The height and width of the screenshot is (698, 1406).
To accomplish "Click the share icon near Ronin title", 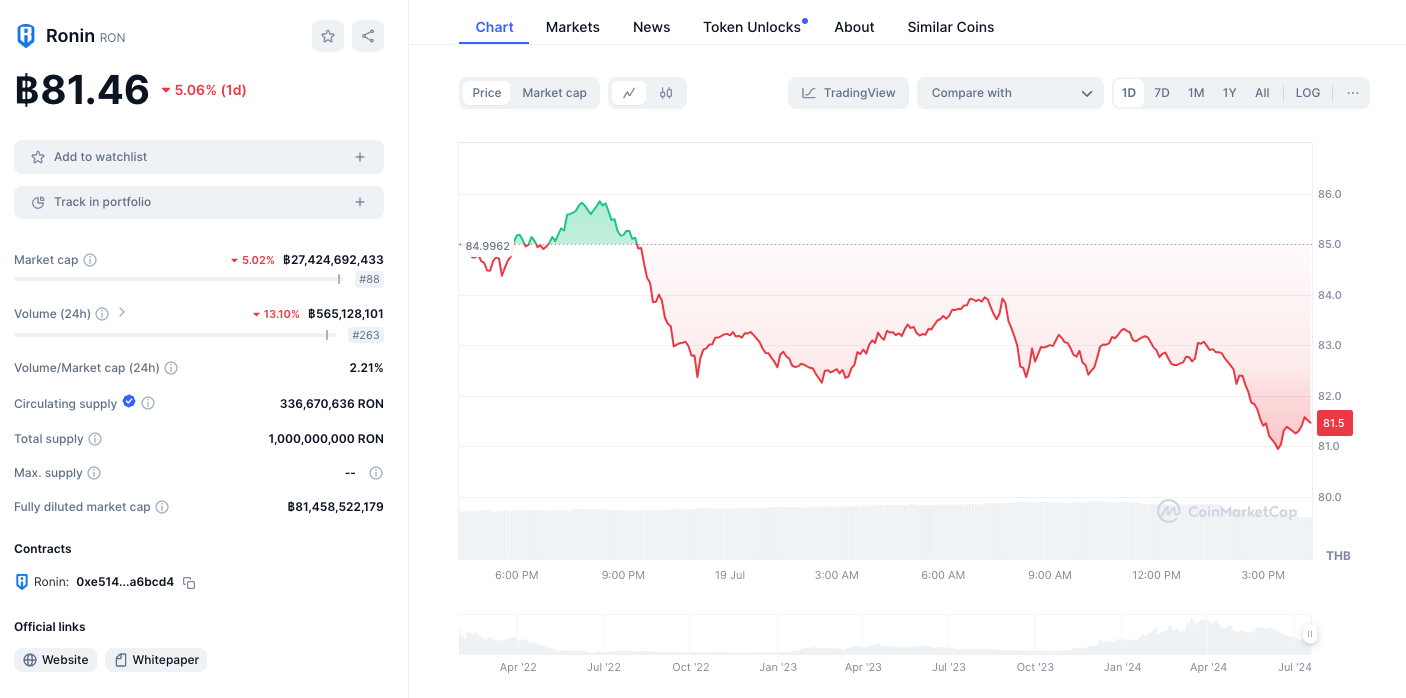I will (368, 36).
